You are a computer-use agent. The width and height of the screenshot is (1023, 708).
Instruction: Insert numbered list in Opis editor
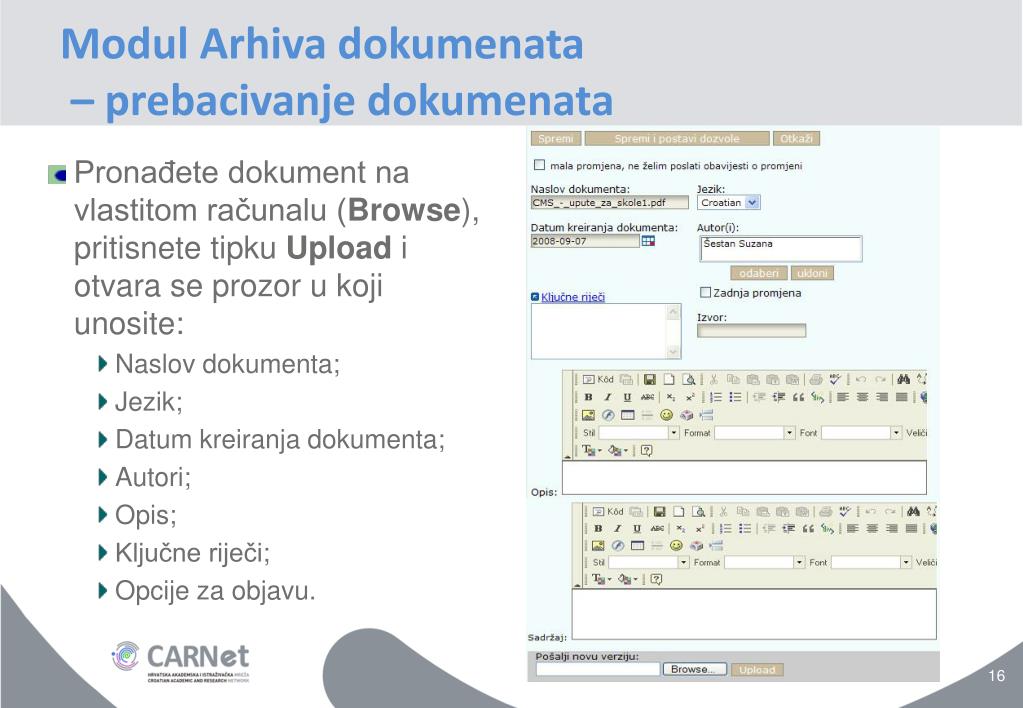coord(716,397)
